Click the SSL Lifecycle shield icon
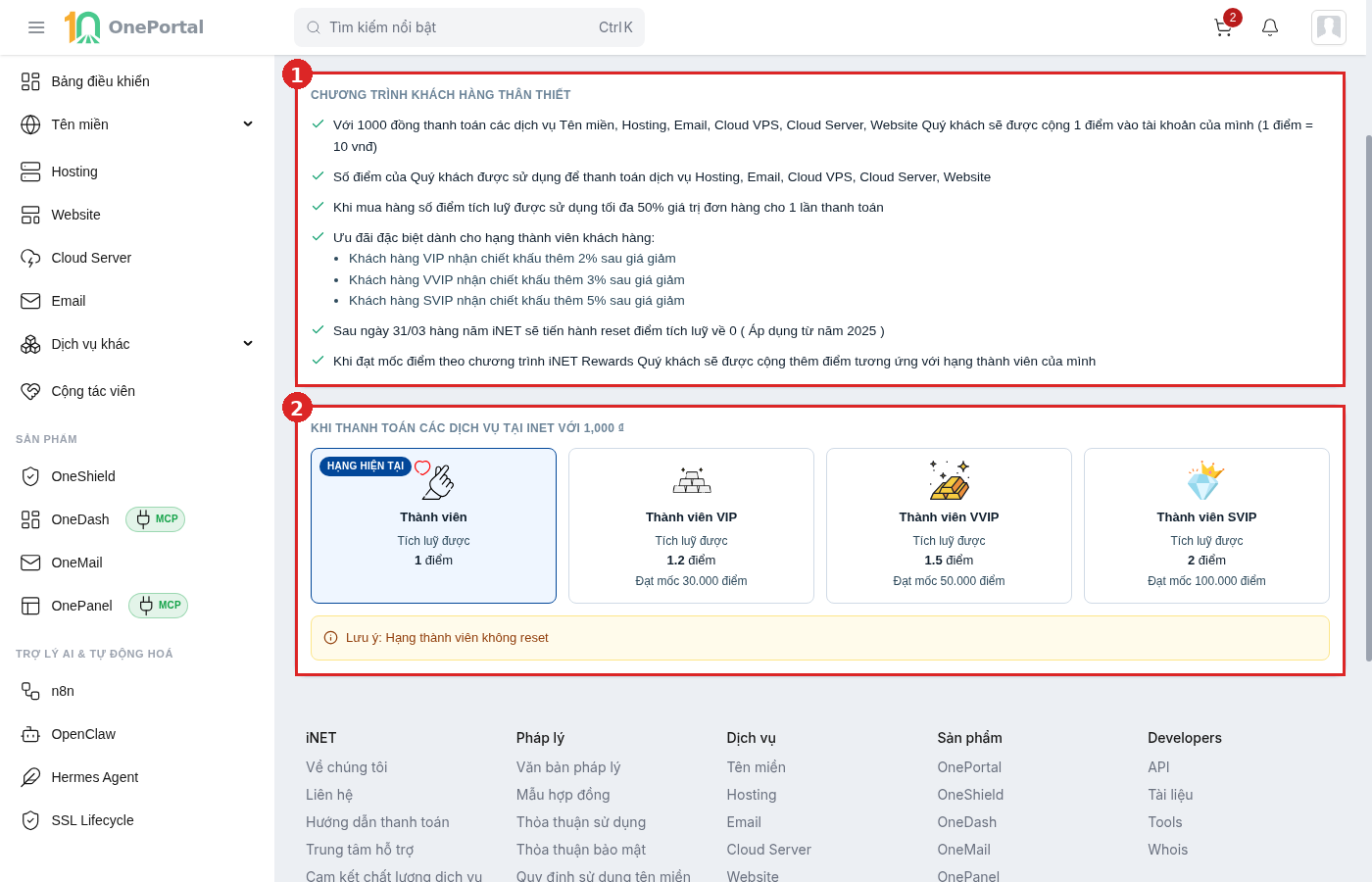This screenshot has width=1372, height=882. click(30, 820)
